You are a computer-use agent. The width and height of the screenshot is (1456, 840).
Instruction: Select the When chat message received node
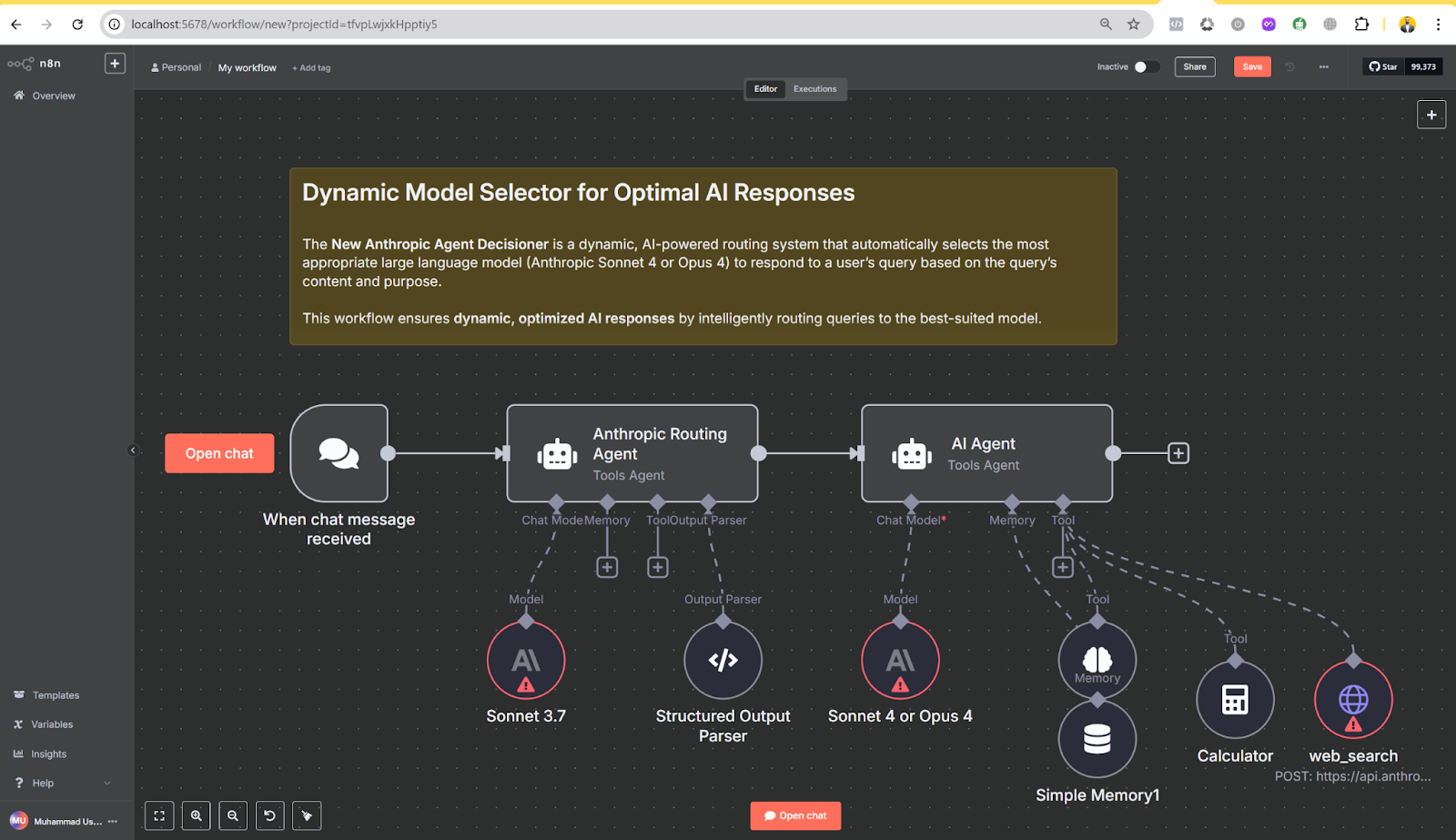339,453
